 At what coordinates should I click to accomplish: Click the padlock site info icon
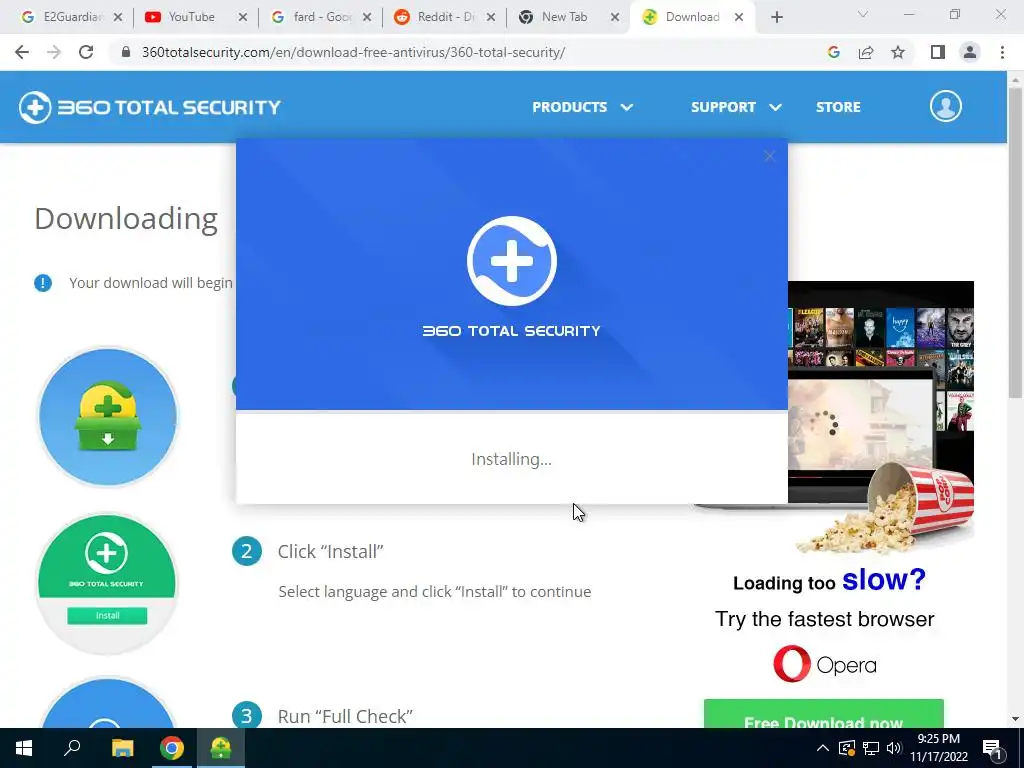[127, 52]
